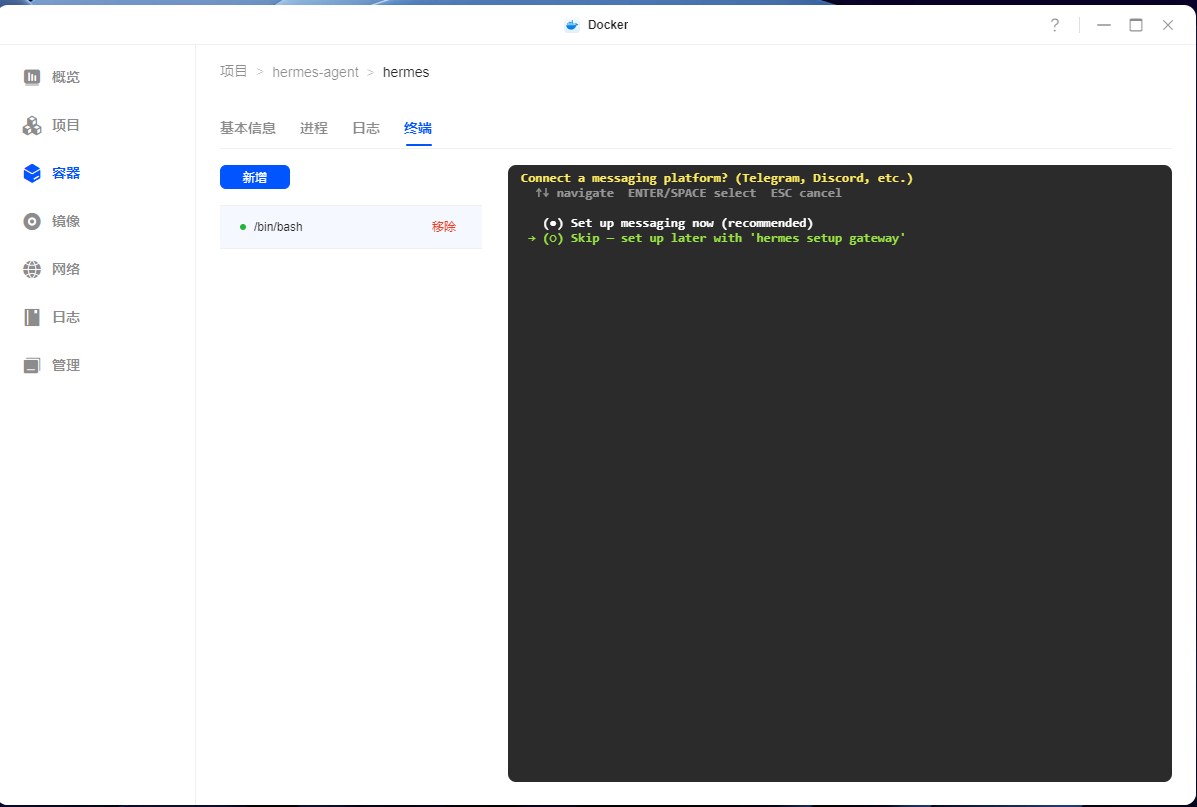Select the 终端 tab
Viewport: 1197px width, 807px height.
click(x=418, y=128)
